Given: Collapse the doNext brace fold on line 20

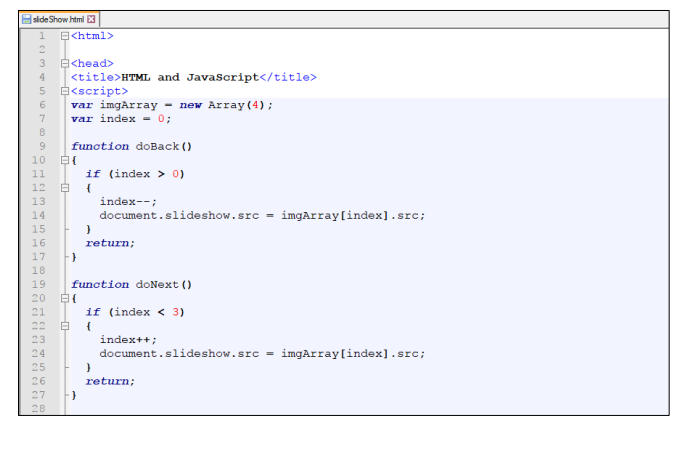Looking at the screenshot, I should pos(65,298).
